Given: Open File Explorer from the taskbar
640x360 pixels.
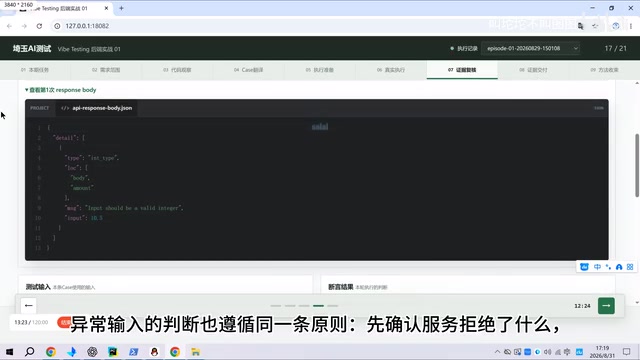Looking at the screenshot, I should [196, 351].
